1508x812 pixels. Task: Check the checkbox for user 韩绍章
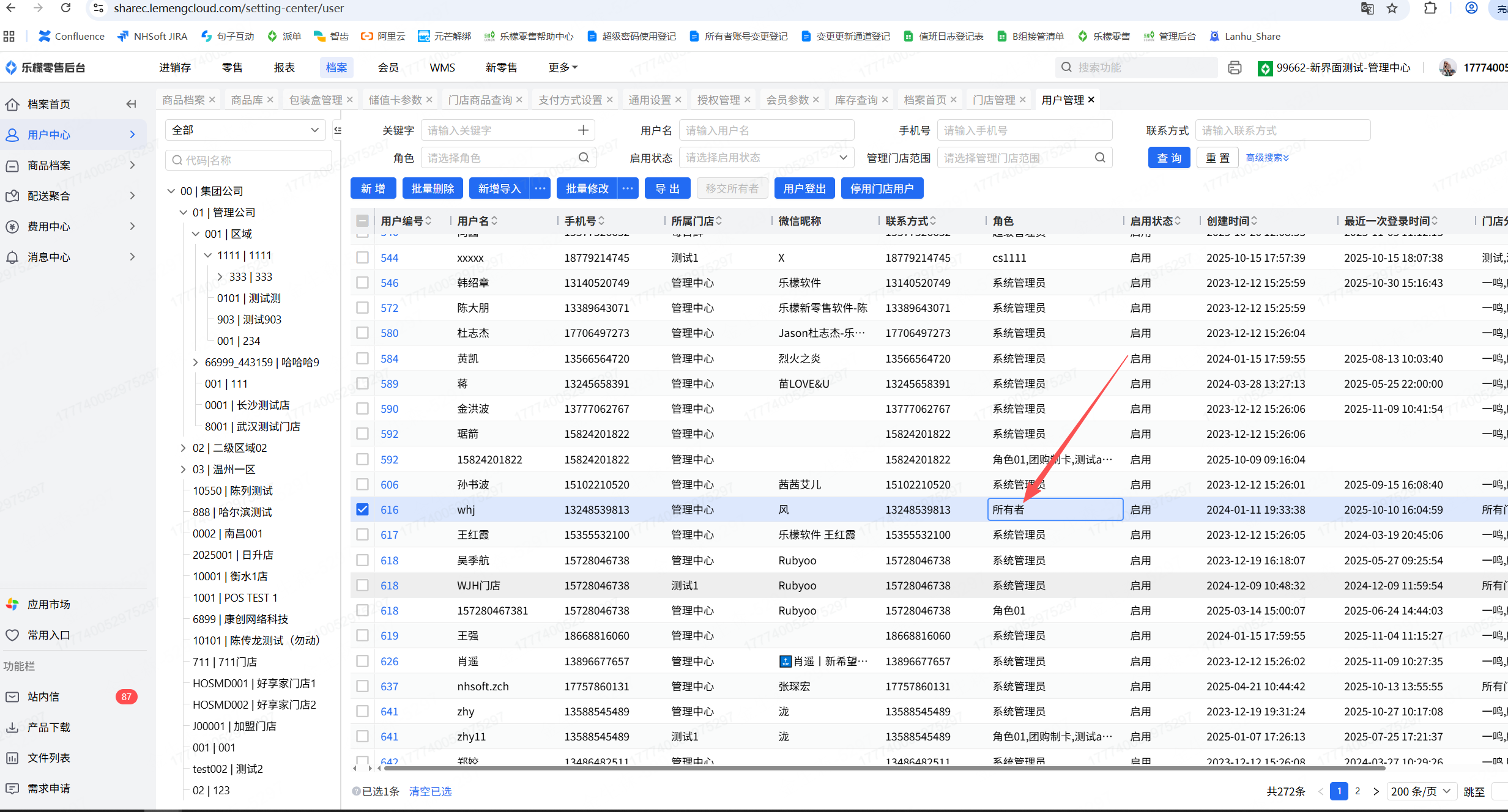(x=362, y=282)
